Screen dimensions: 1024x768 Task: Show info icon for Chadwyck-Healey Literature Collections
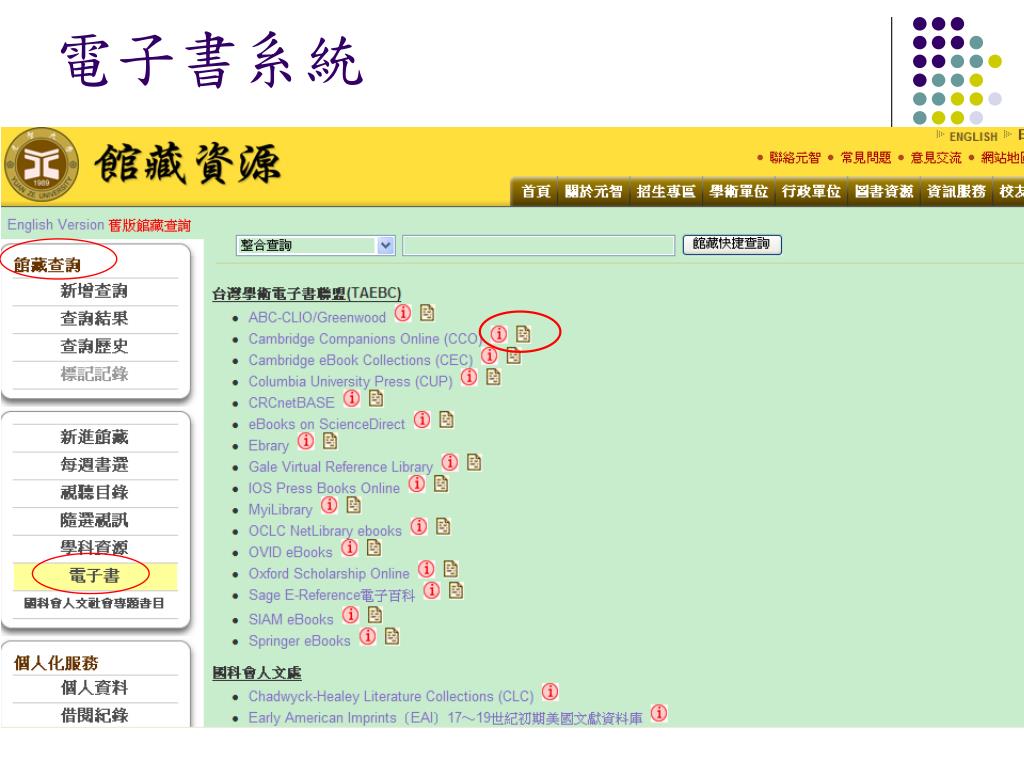(x=551, y=692)
